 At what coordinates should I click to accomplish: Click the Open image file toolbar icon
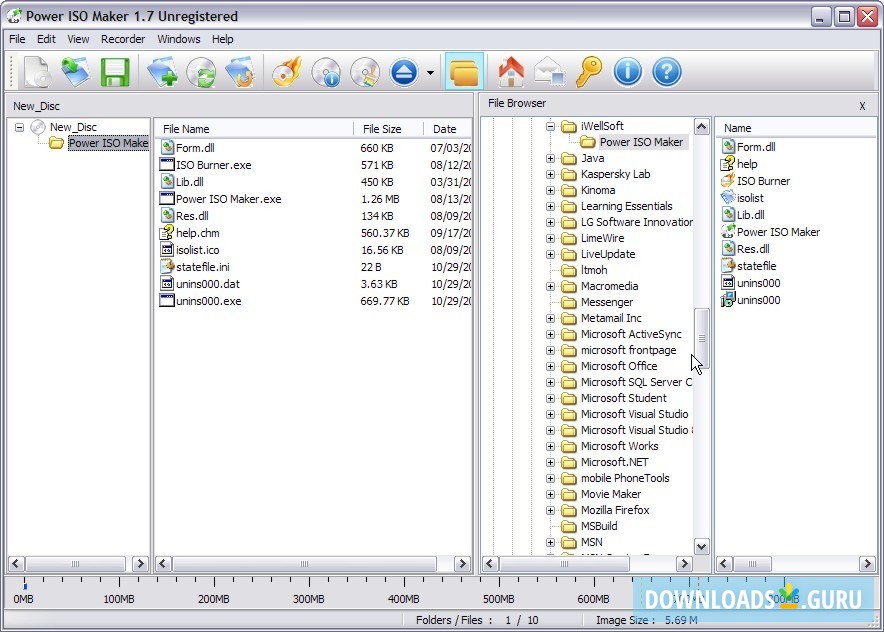coord(76,72)
